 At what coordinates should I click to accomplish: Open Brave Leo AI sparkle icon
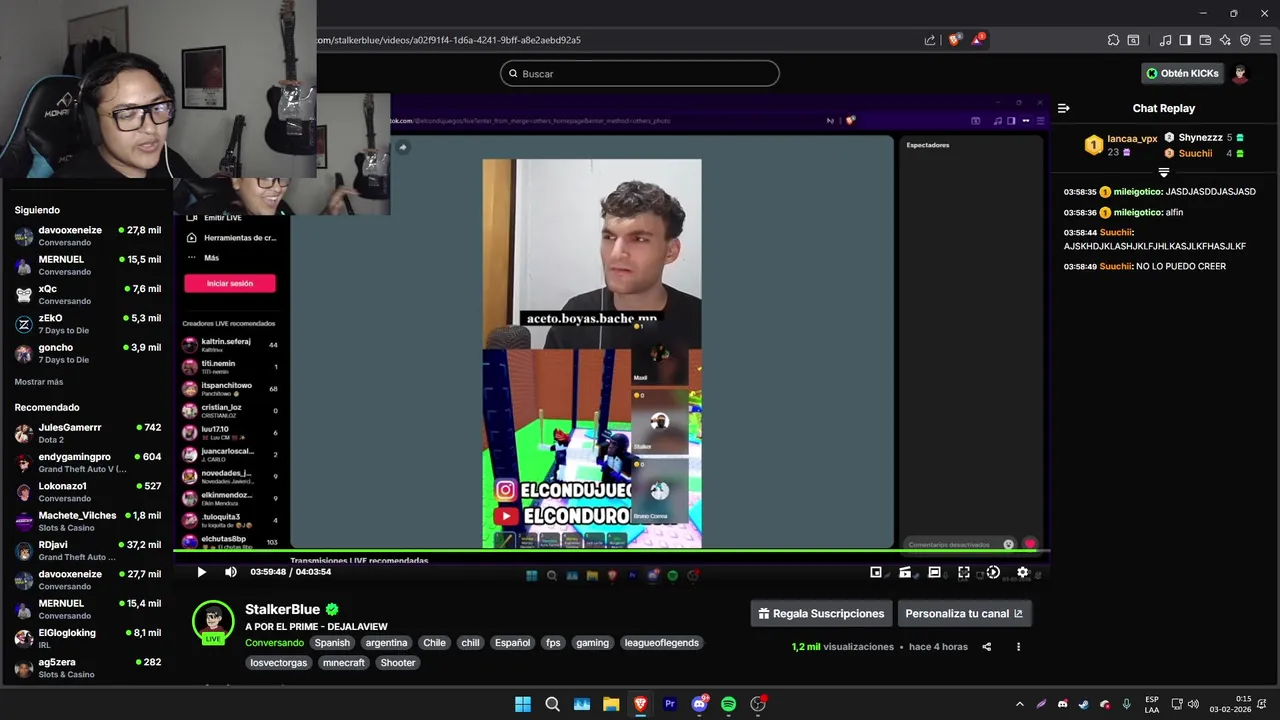[x=1225, y=40]
